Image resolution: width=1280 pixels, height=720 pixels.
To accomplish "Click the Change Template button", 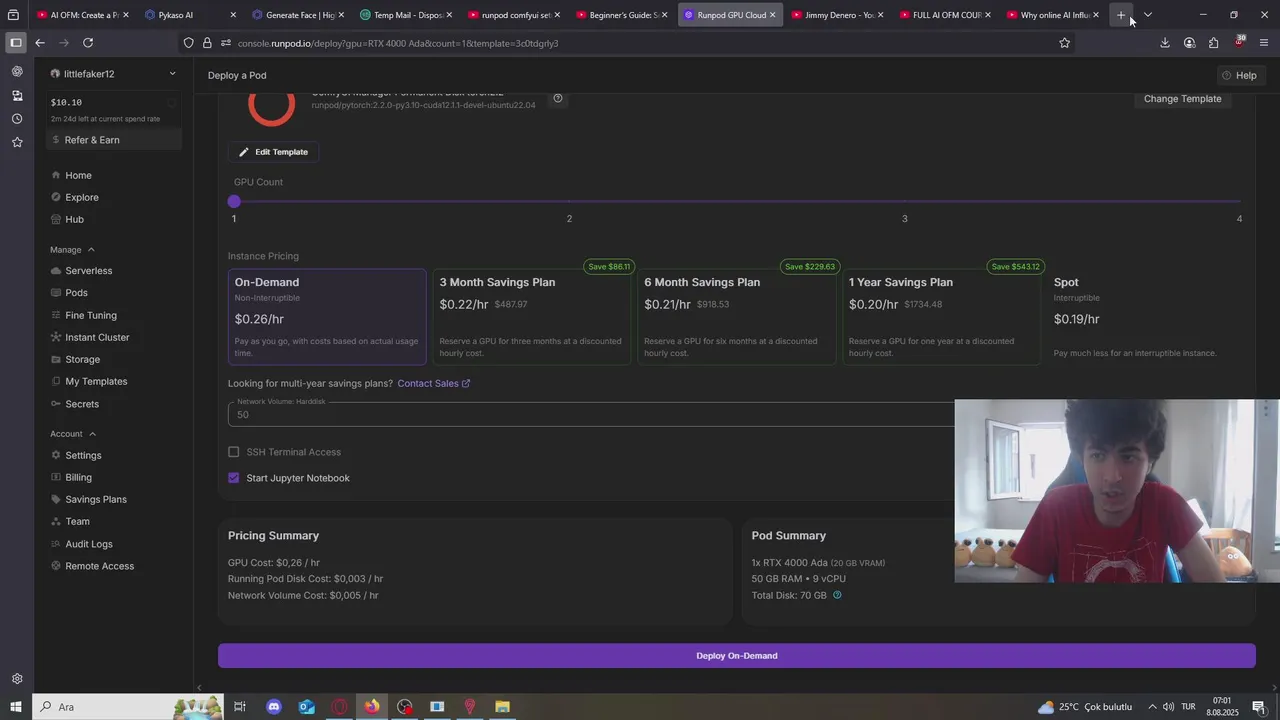I will click(1182, 99).
